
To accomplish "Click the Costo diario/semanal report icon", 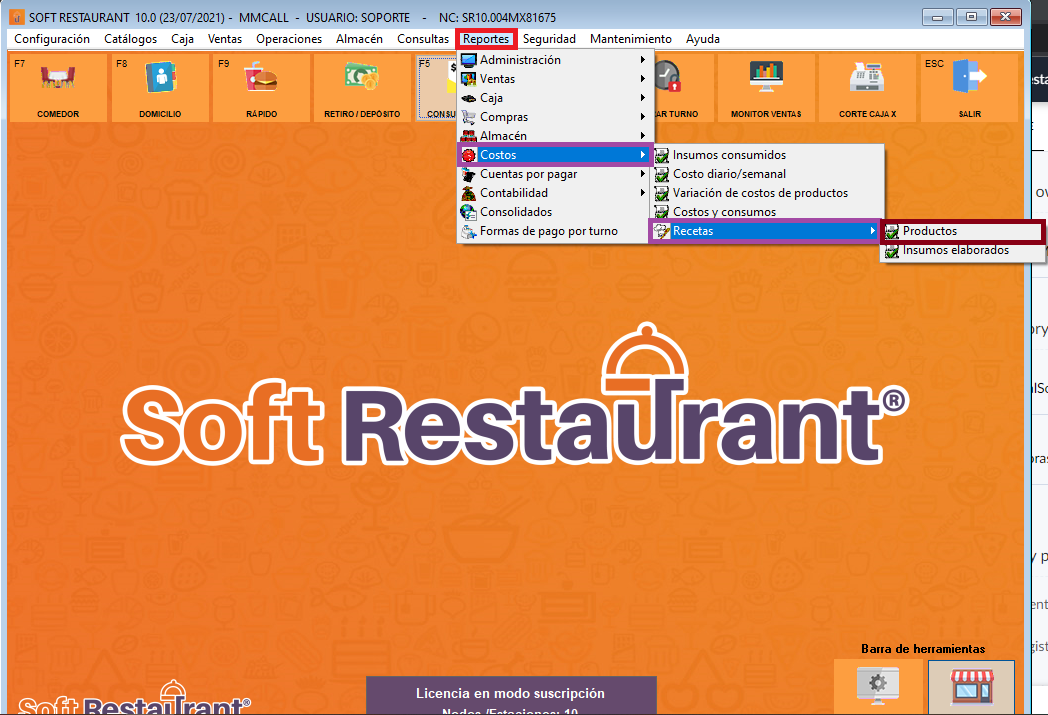I will pos(662,174).
